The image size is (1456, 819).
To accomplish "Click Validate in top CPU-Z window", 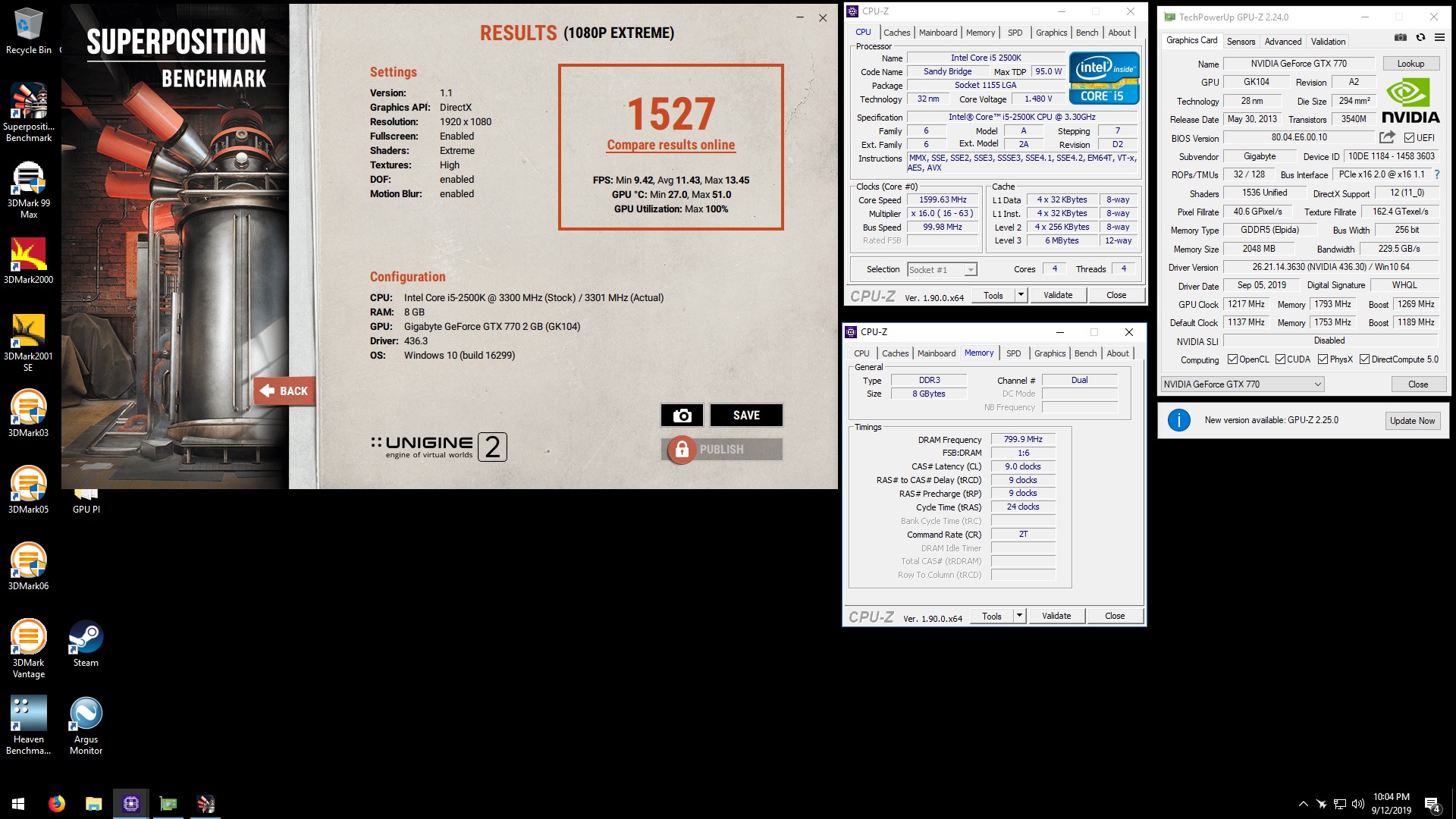I will (1058, 295).
